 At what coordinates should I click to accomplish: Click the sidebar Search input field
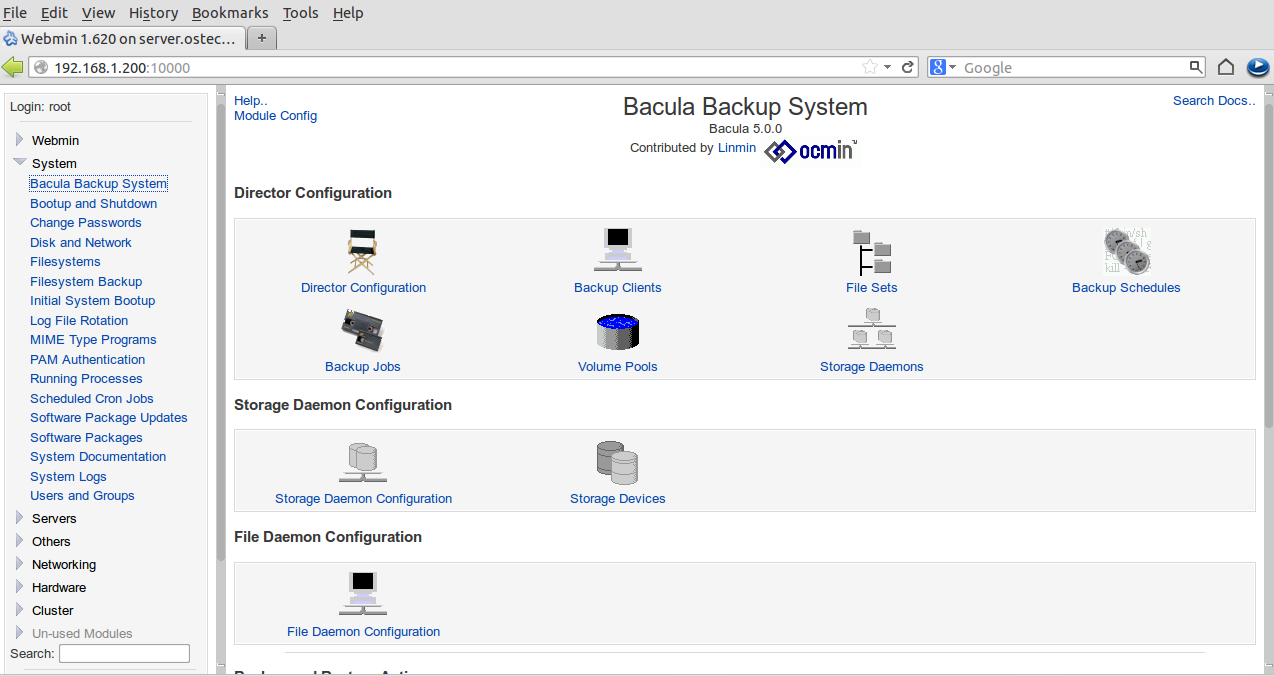[124, 653]
